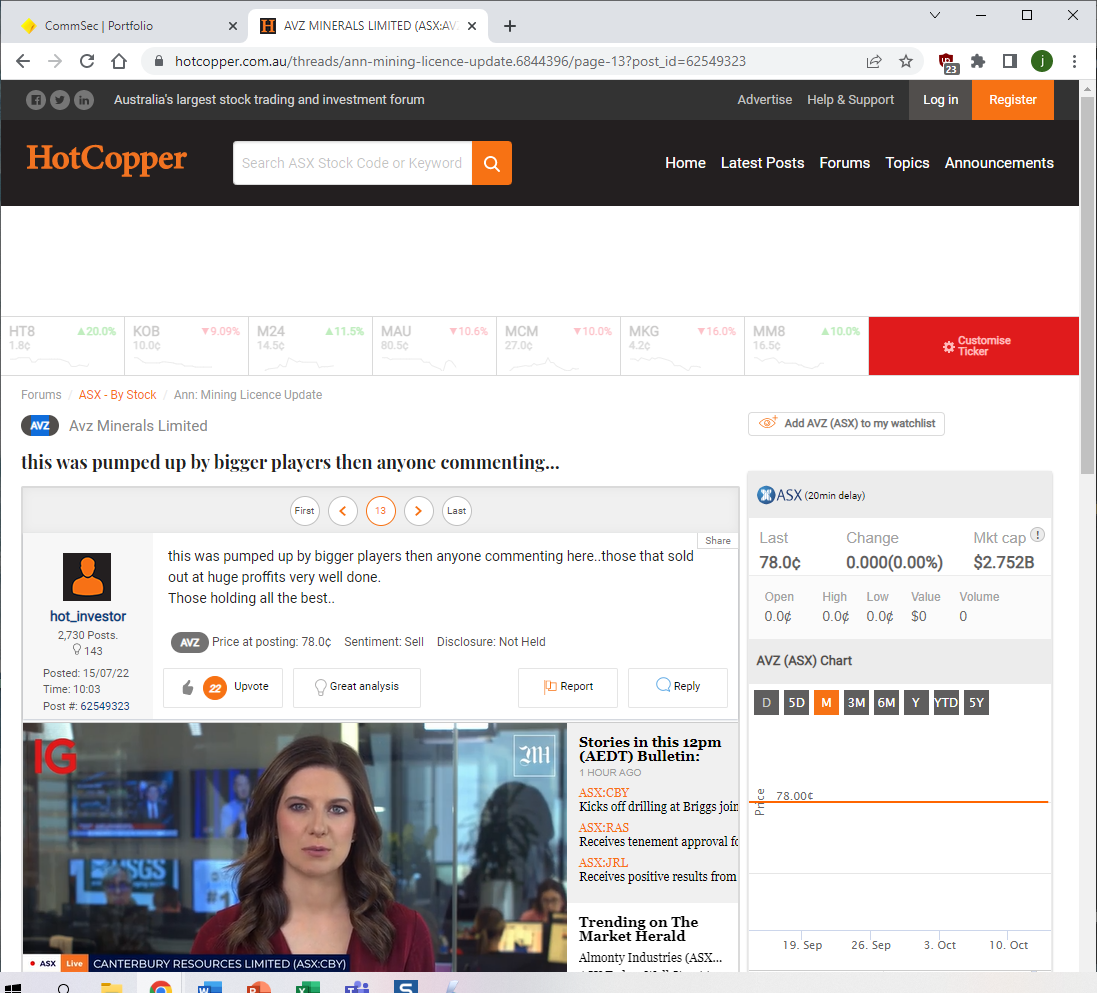Screen dimensions: 1097x993
Task: Open the Chrome extensions puzzle icon
Action: pos(978,61)
